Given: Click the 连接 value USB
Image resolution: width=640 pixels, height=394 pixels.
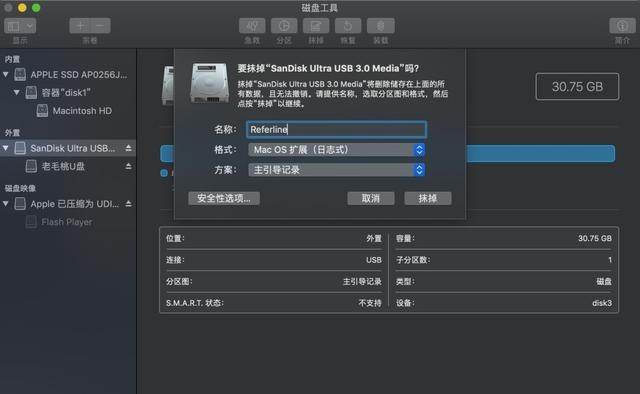Looking at the screenshot, I should [x=373, y=260].
